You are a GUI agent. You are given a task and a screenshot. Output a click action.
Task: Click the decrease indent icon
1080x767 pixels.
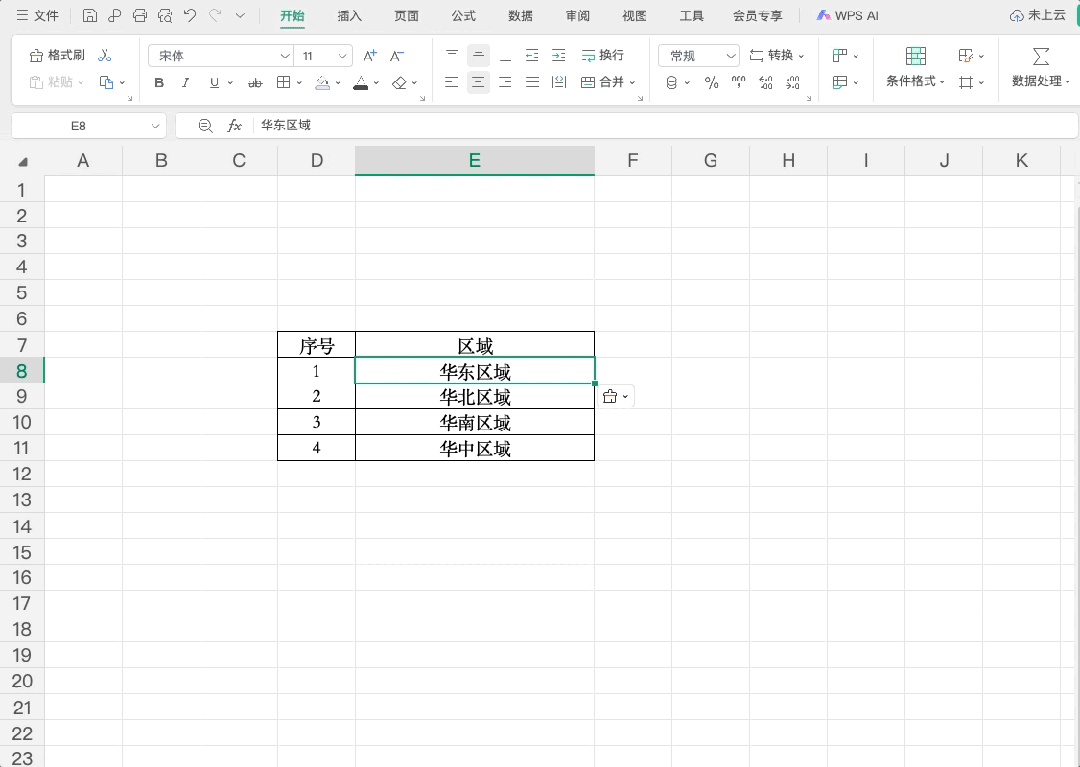(x=532, y=55)
